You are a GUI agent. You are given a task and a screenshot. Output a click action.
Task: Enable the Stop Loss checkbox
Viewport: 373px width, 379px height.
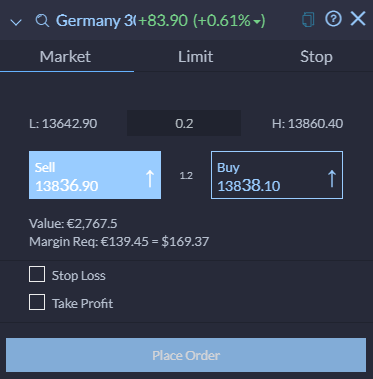click(x=37, y=274)
